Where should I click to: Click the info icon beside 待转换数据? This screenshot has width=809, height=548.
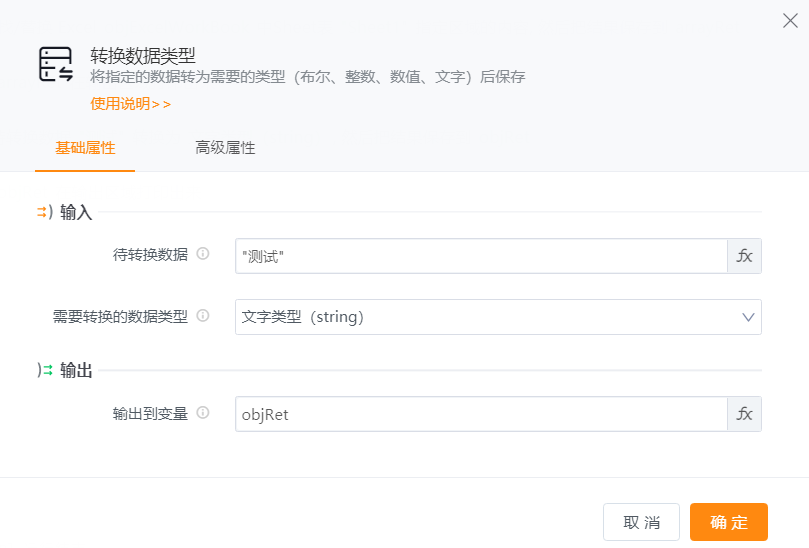(x=203, y=254)
